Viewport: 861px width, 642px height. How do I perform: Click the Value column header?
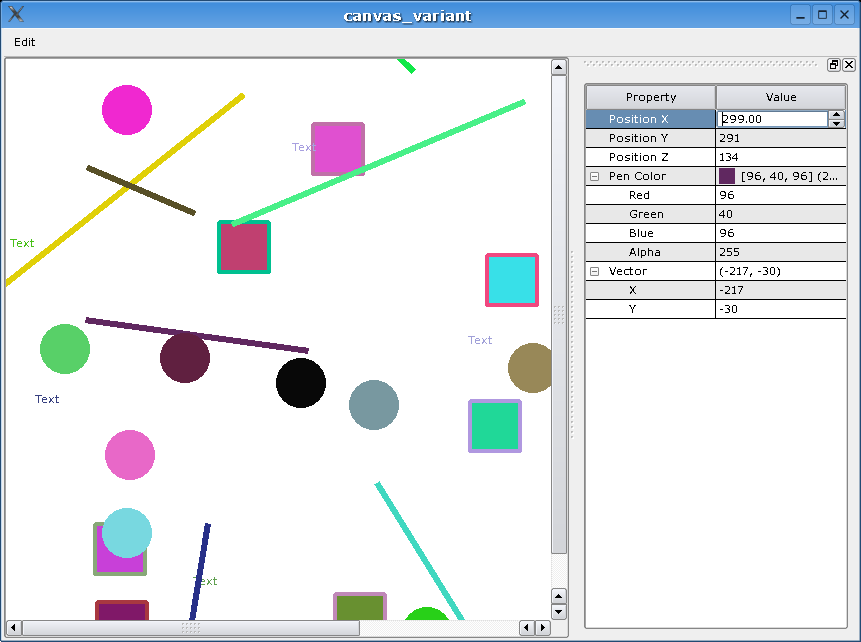pyautogui.click(x=781, y=97)
